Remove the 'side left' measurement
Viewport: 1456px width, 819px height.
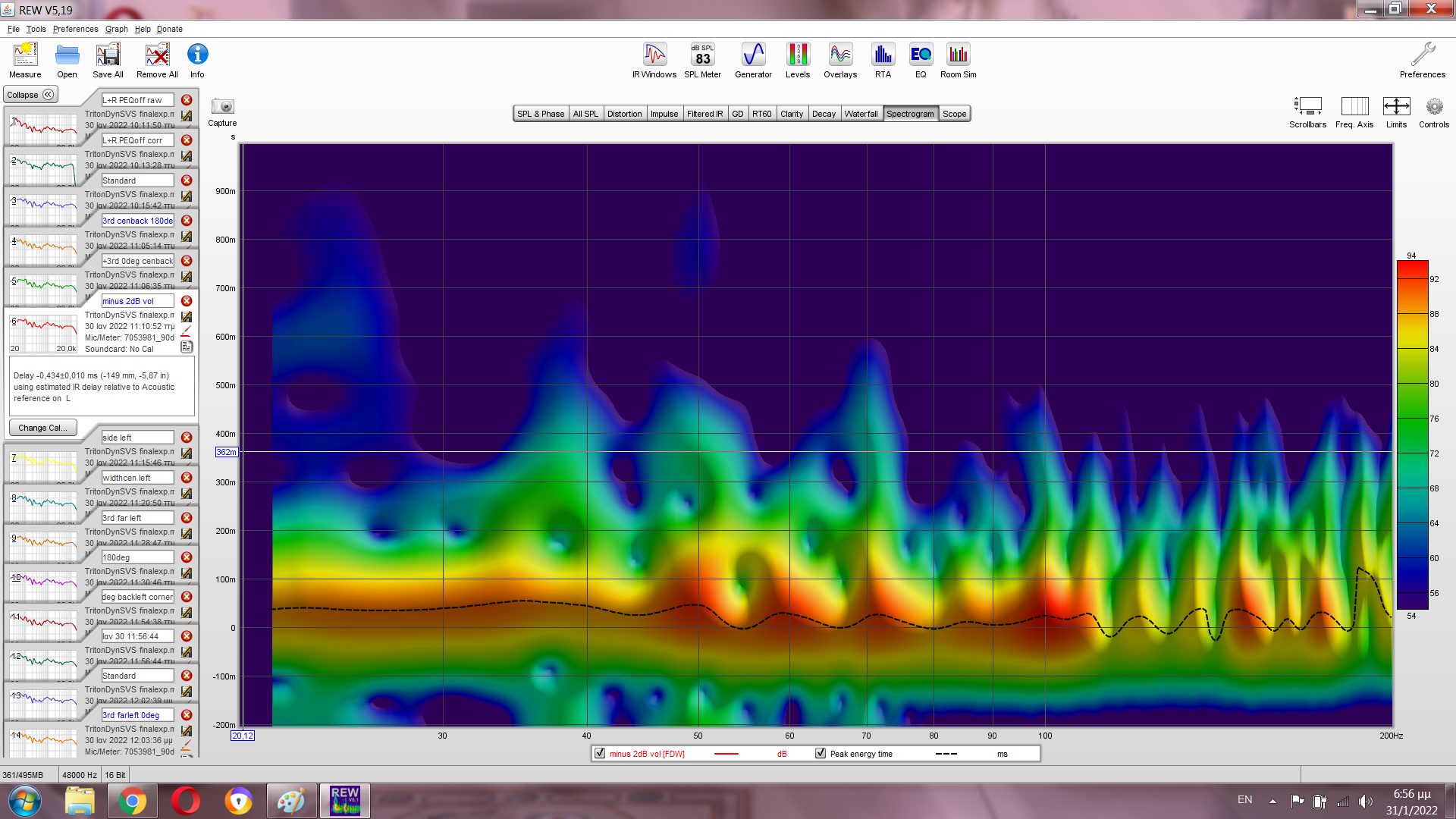[x=187, y=438]
